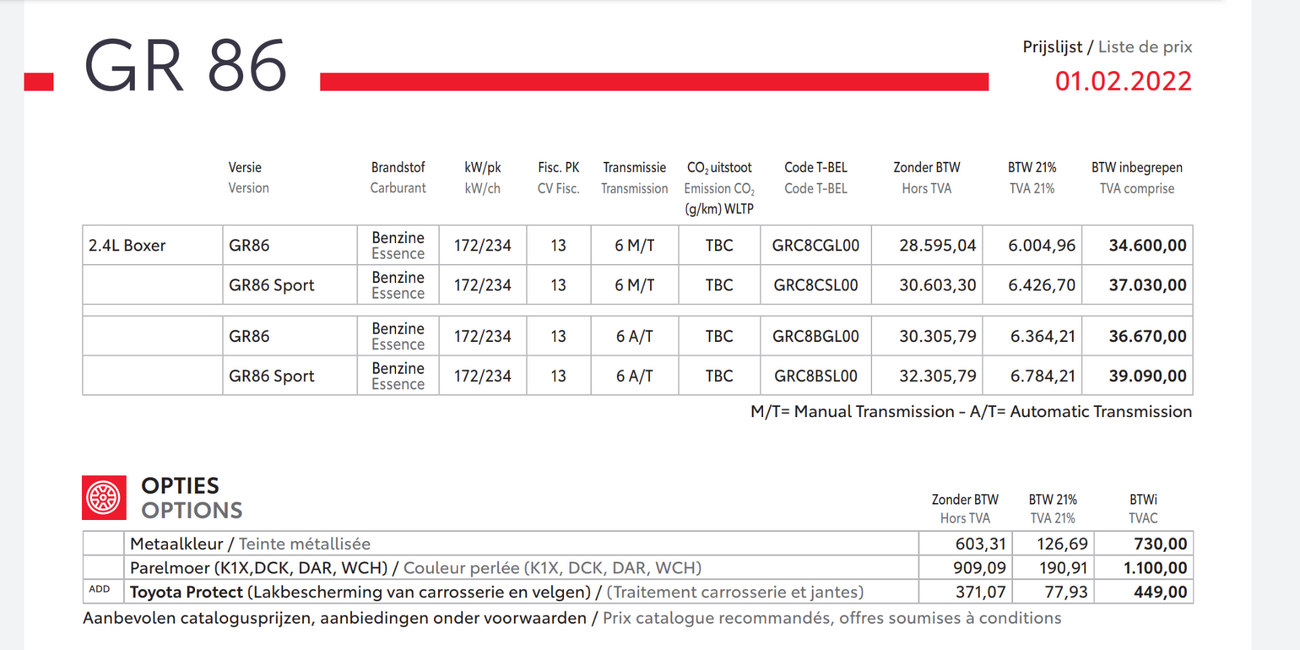Viewport: 1300px width, 650px height.
Task: Select the Toyota Protect option text
Action: pos(497,592)
